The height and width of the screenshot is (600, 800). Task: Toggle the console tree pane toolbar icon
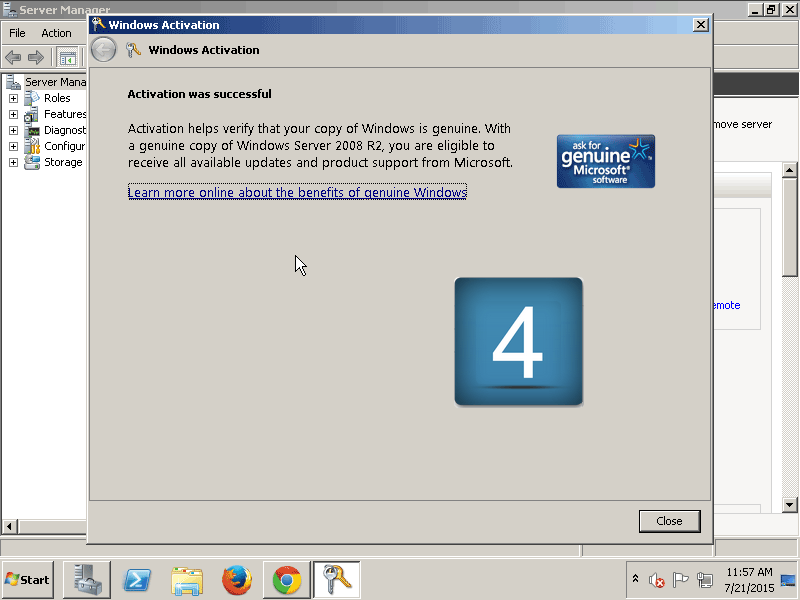point(67,58)
